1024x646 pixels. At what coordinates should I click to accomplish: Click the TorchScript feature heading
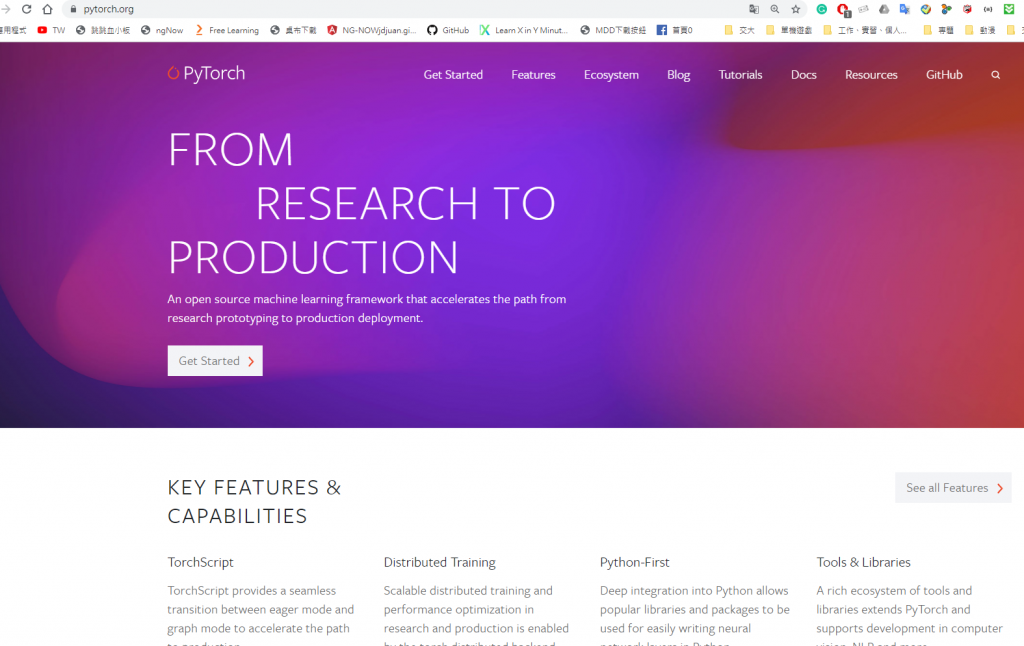click(x=200, y=562)
